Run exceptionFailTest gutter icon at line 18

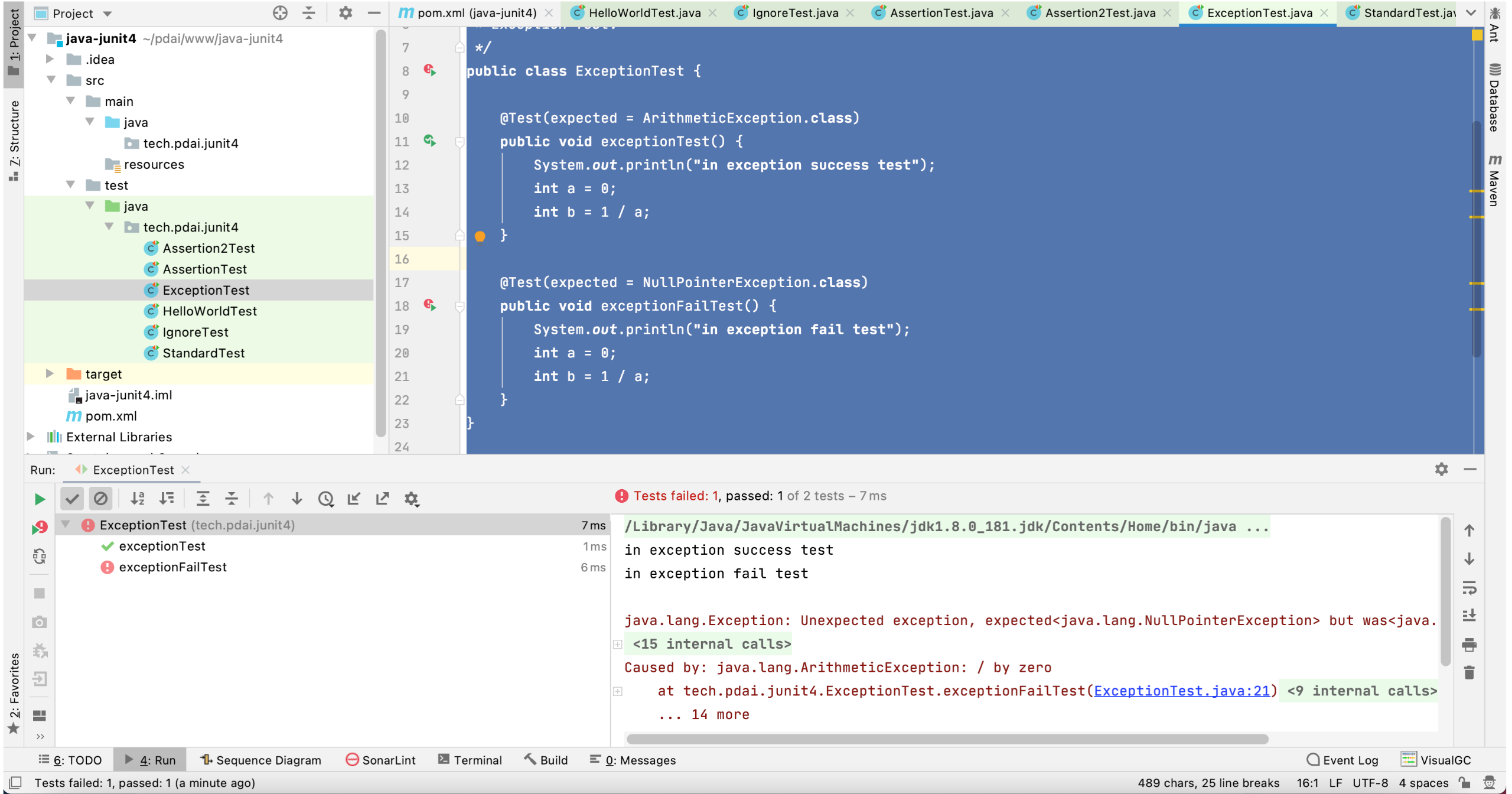430,305
